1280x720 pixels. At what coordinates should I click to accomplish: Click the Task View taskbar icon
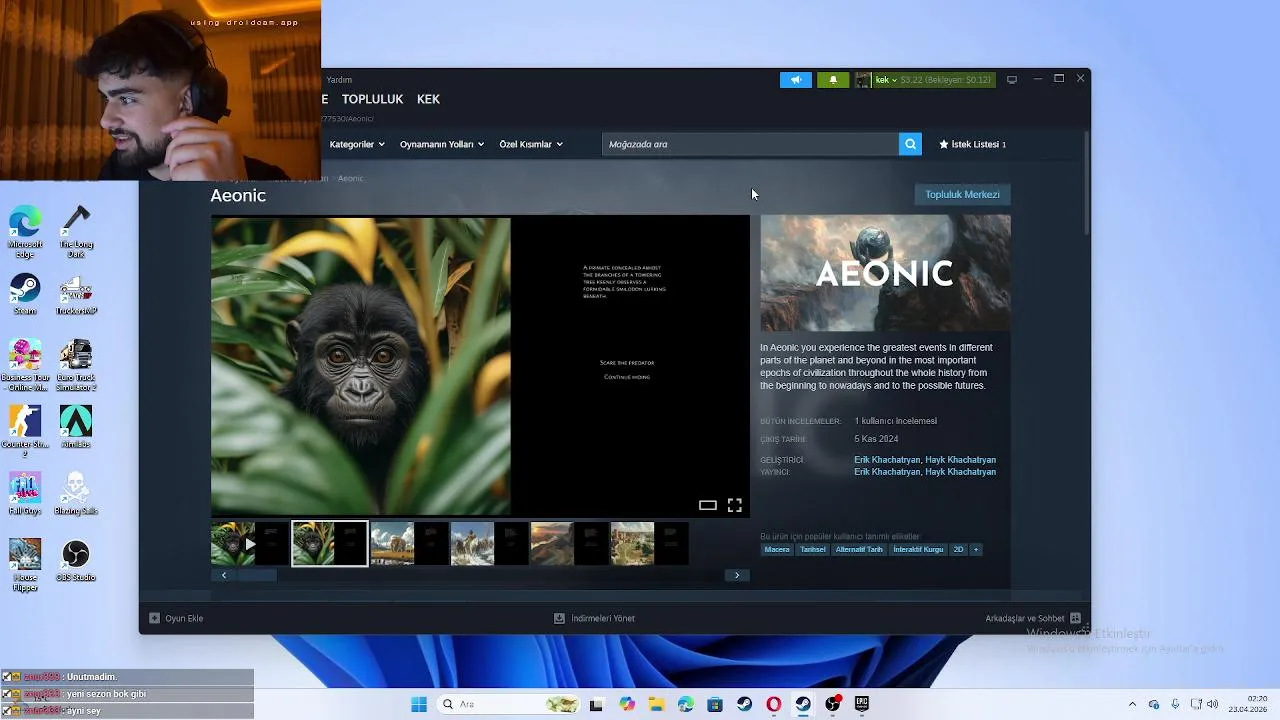(x=597, y=704)
